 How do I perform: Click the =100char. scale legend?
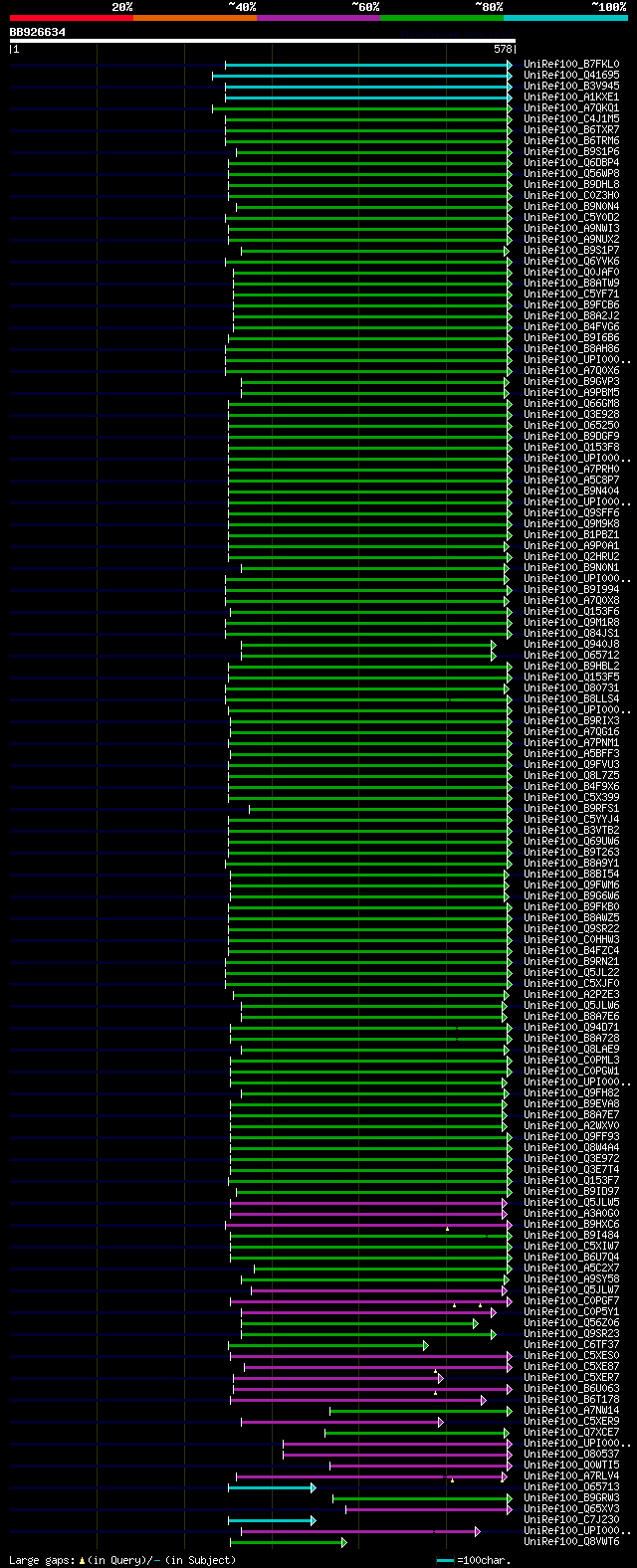(474, 1560)
